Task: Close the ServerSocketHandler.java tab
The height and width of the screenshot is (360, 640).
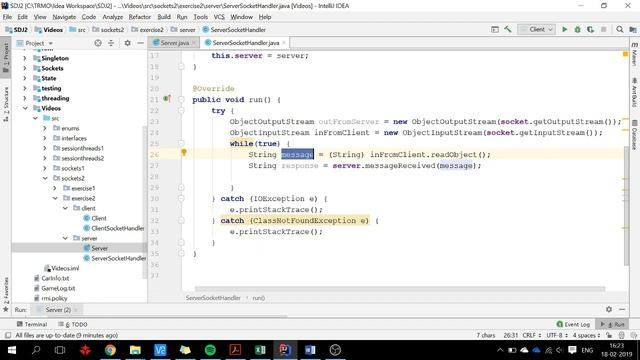Action: (284, 43)
